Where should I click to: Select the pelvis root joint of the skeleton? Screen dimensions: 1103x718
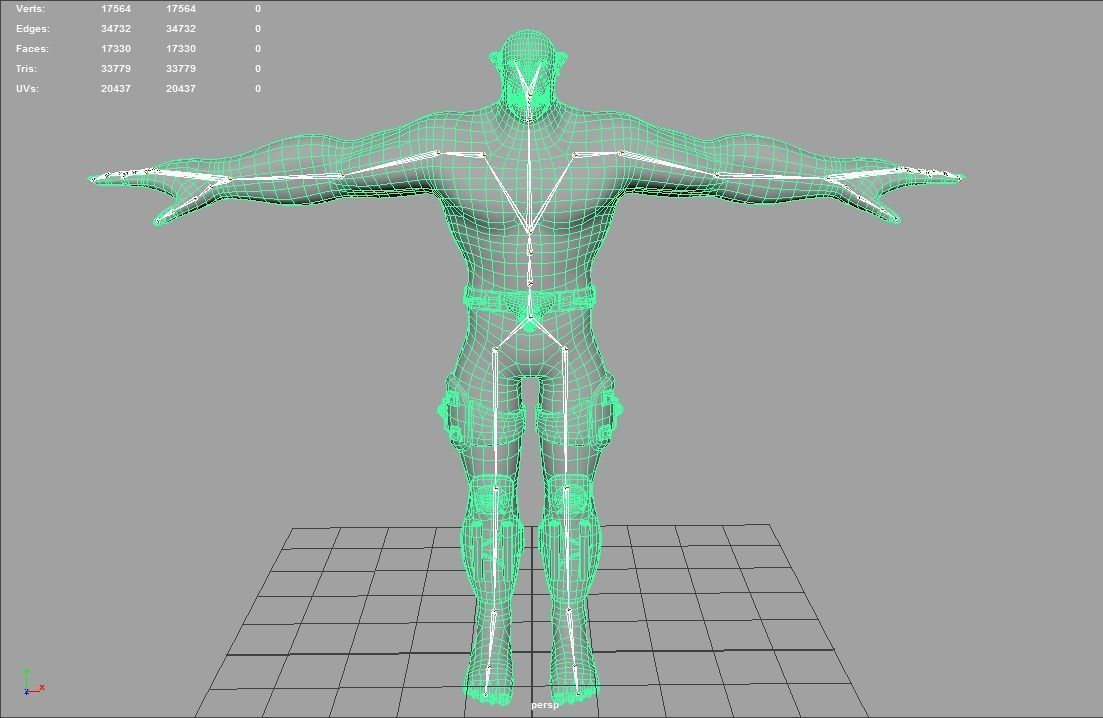point(530,319)
